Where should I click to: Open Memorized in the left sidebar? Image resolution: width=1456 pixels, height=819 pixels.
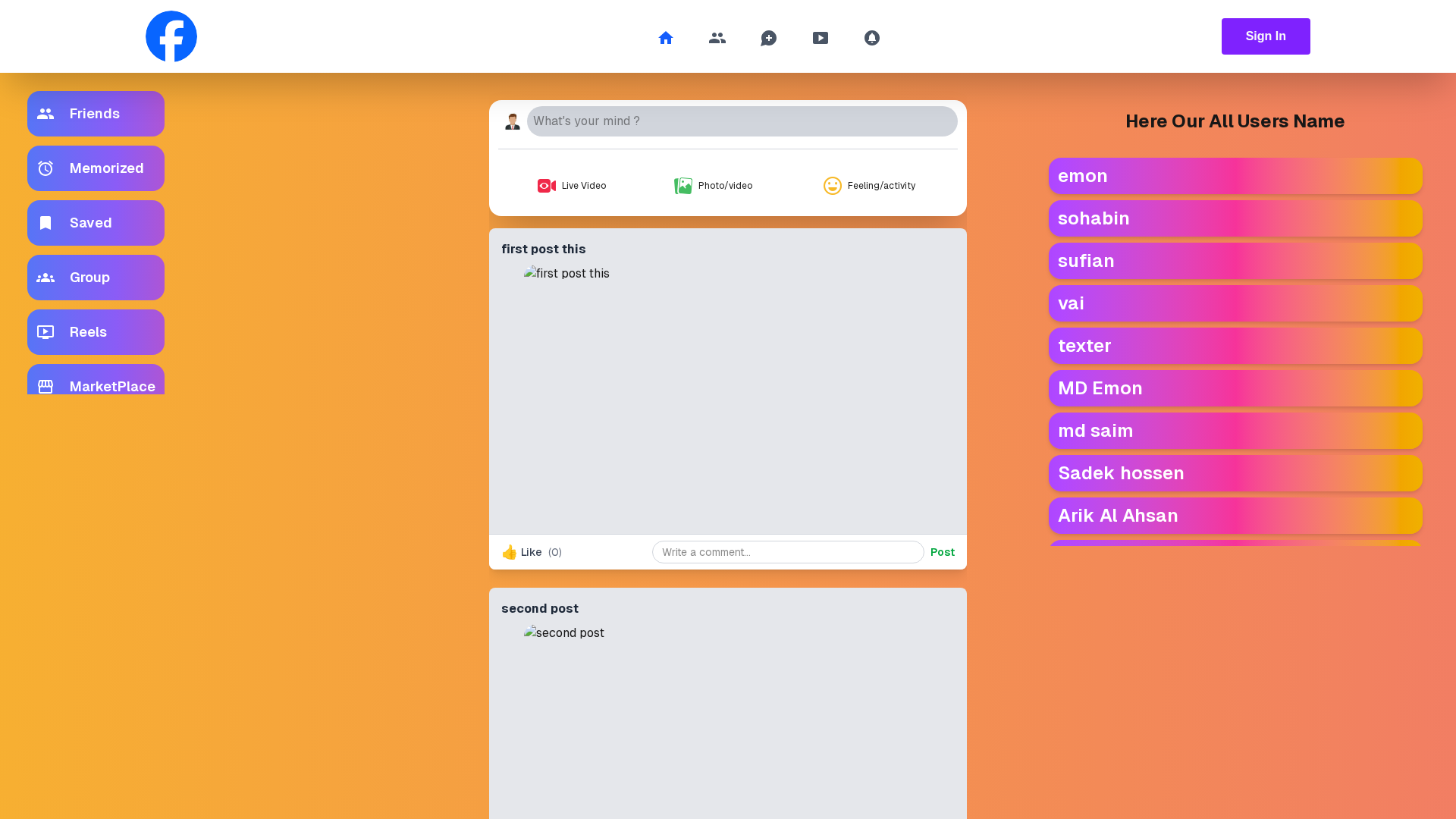click(96, 168)
